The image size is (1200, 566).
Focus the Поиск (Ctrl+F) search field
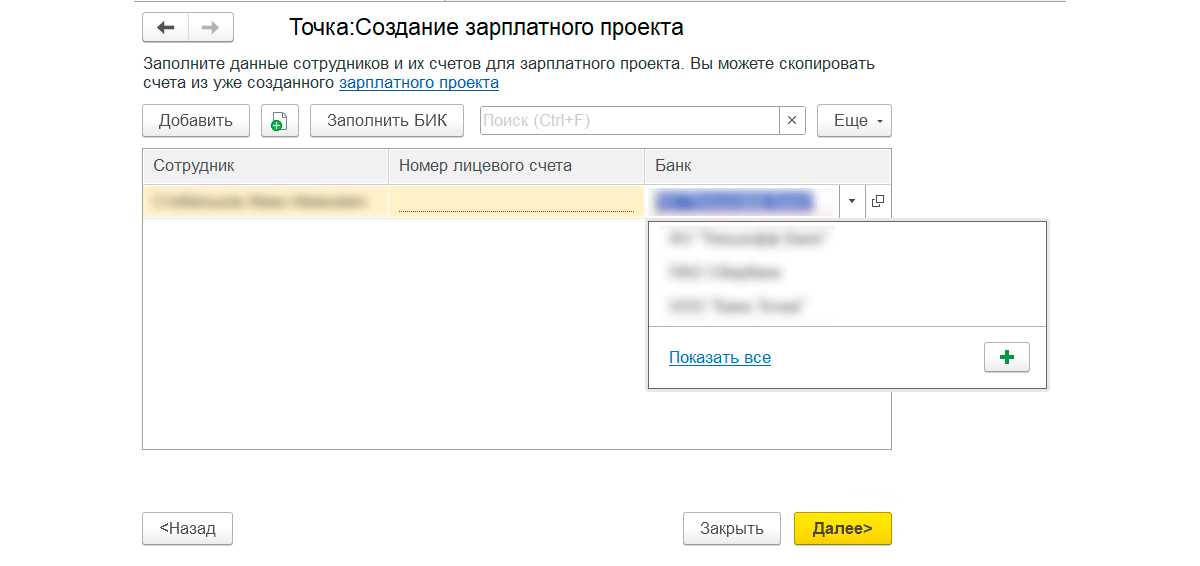point(628,121)
